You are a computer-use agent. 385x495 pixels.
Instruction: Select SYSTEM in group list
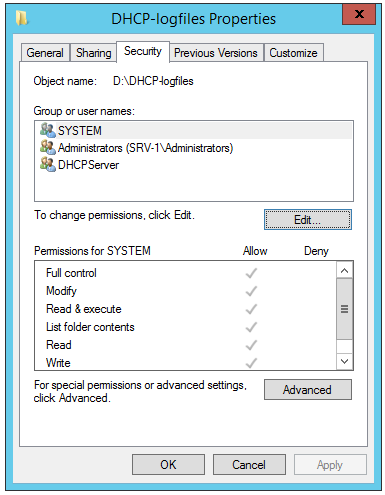click(x=194, y=130)
